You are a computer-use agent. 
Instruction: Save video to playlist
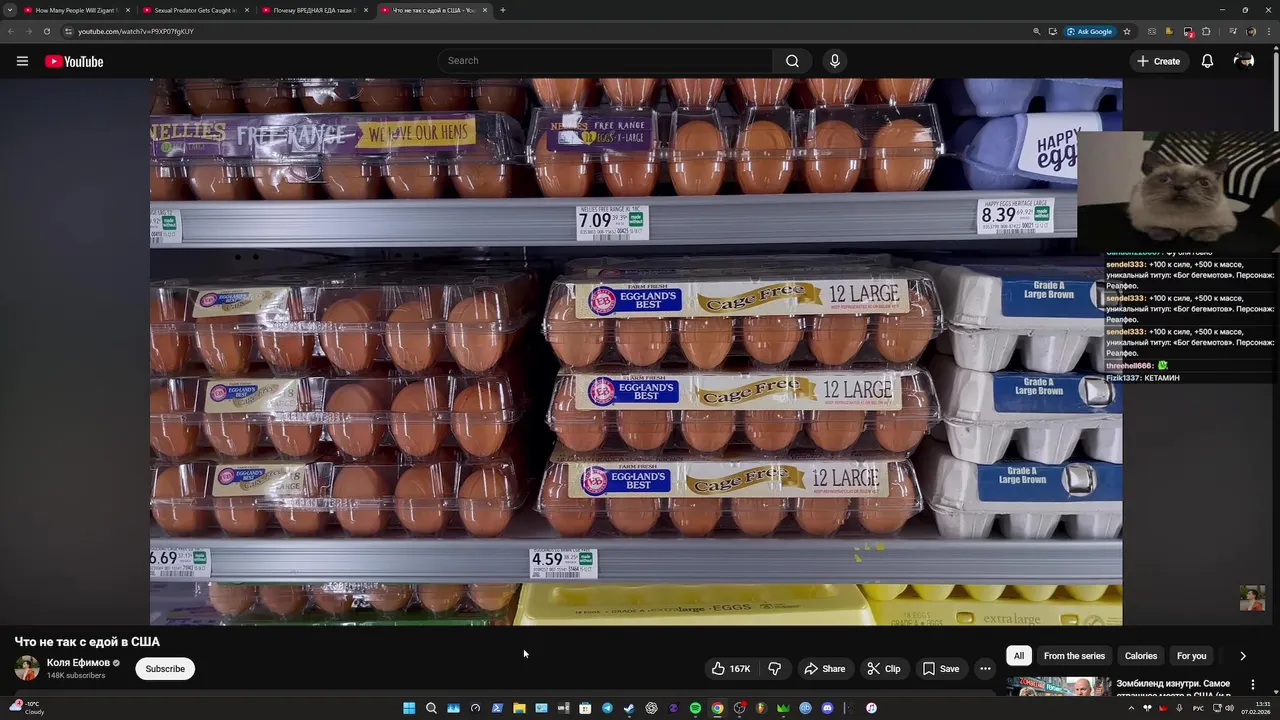pyautogui.click(x=941, y=669)
